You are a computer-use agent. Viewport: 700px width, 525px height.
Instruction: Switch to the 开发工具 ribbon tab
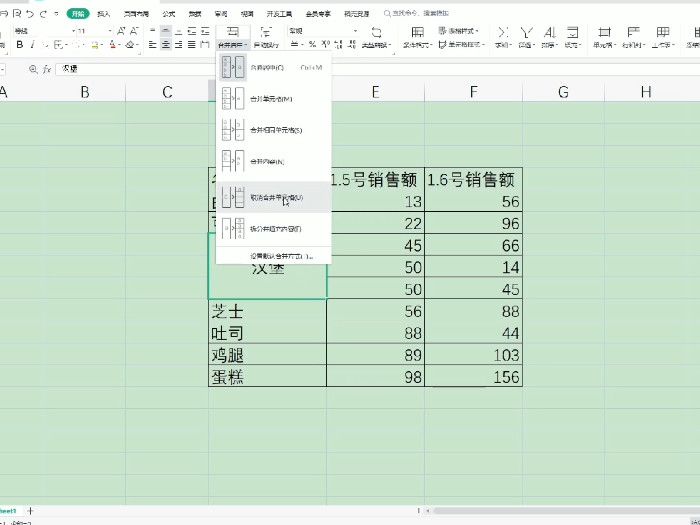(x=279, y=14)
